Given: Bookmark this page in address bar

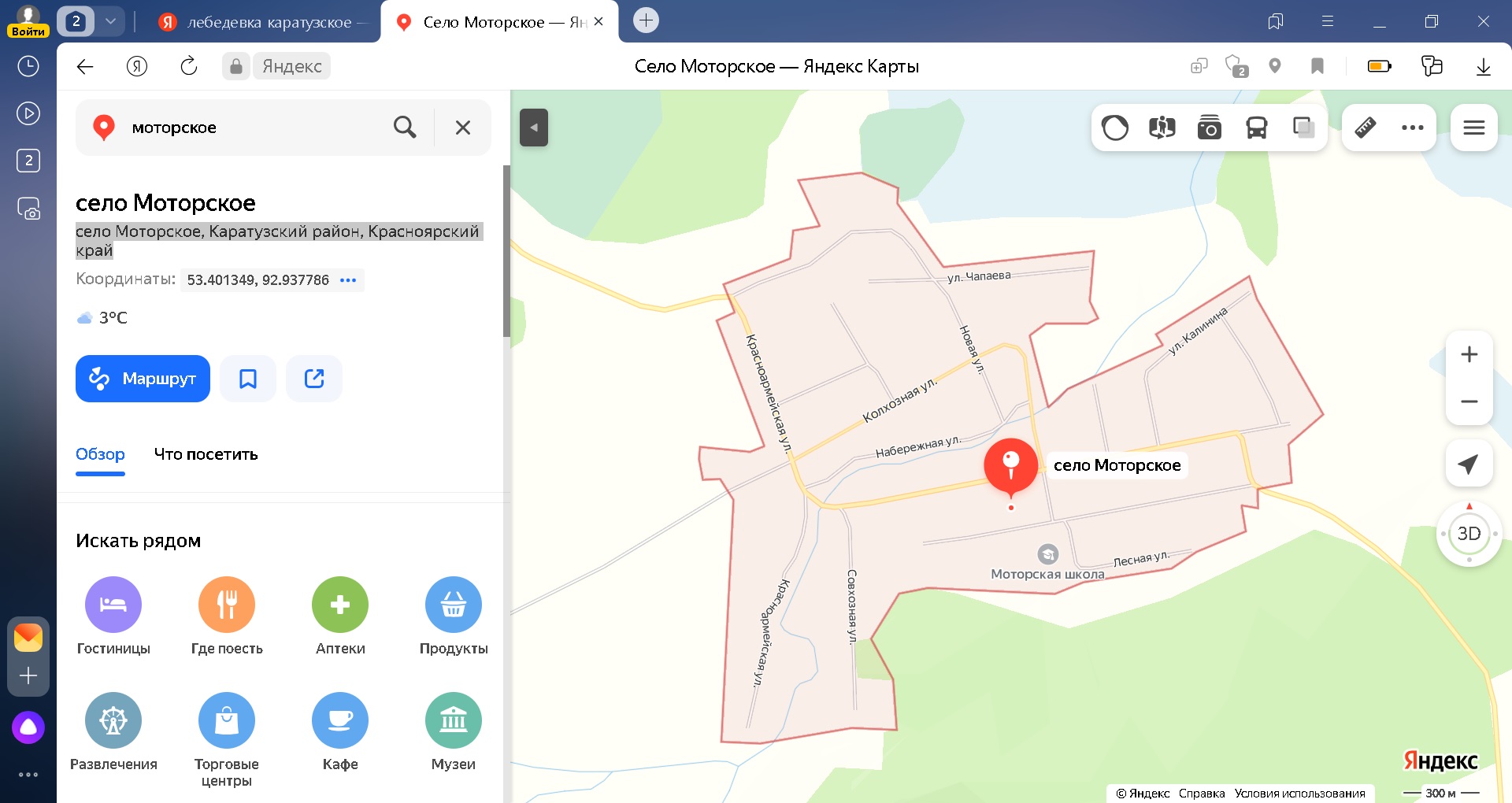Looking at the screenshot, I should tap(1317, 66).
